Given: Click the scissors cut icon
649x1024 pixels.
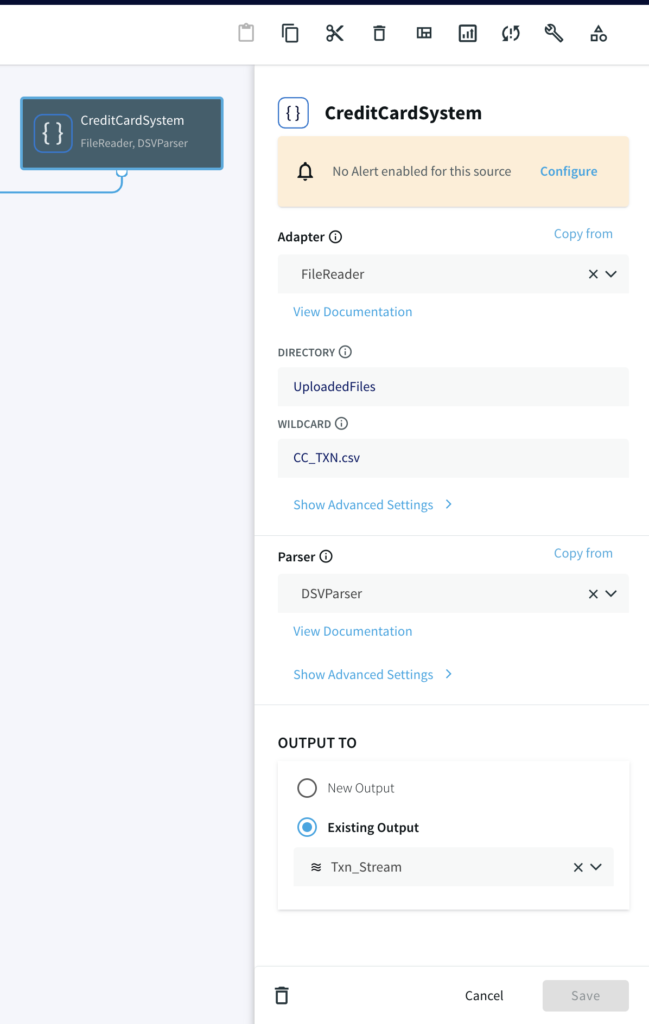Looking at the screenshot, I should coord(334,33).
